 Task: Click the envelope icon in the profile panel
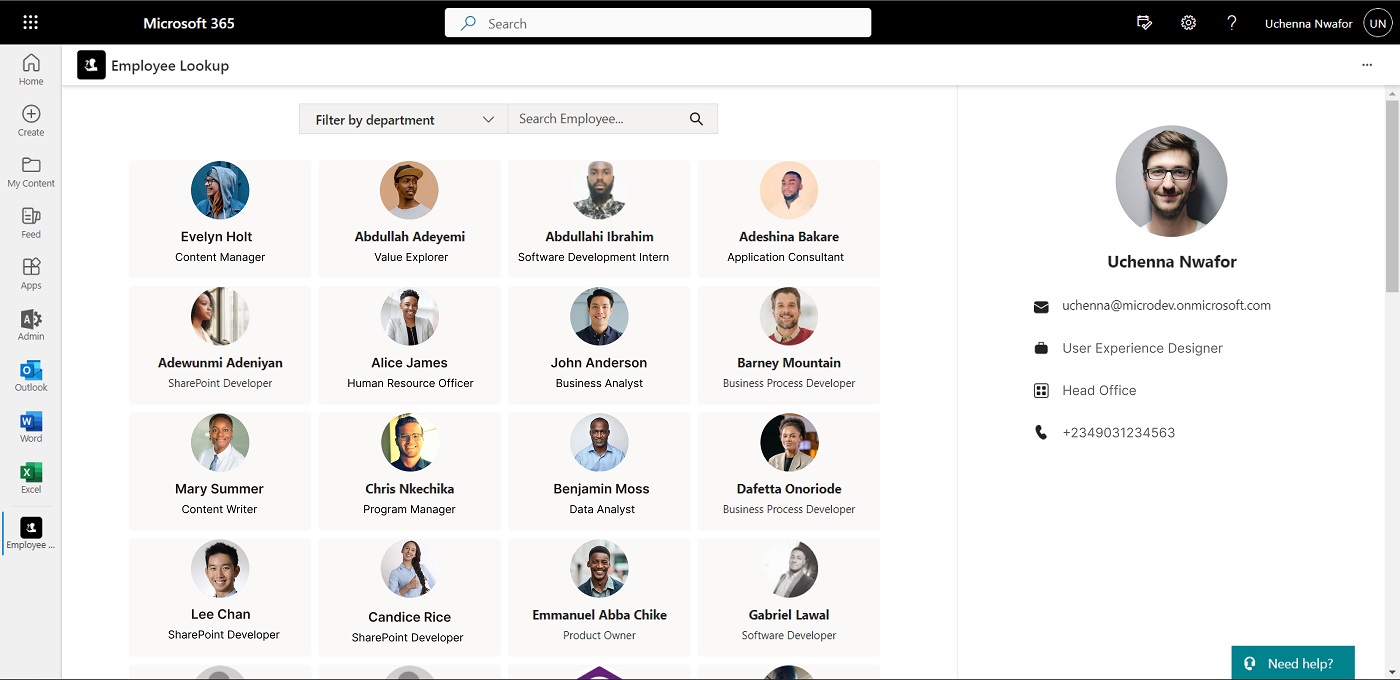click(x=1040, y=306)
